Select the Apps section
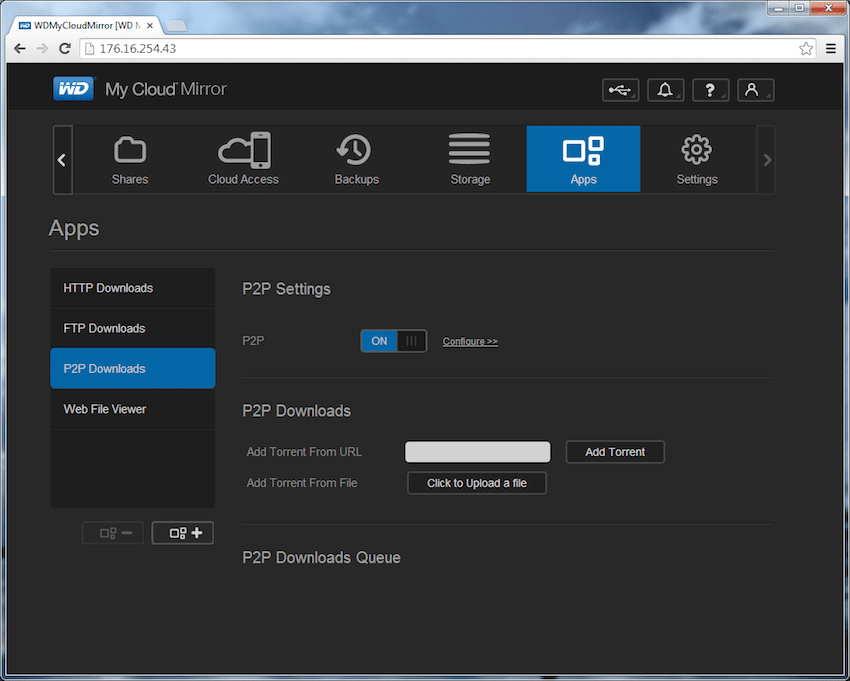 point(583,159)
